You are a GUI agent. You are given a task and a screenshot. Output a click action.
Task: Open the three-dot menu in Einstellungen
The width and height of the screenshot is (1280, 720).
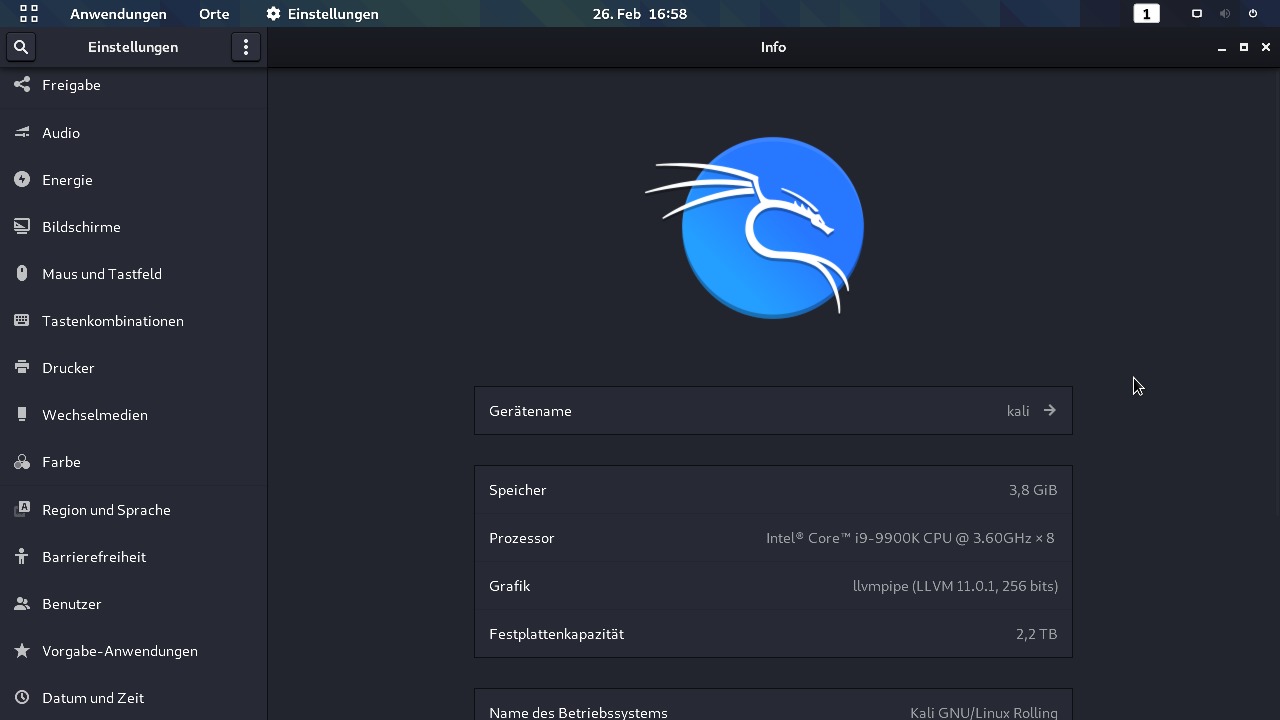tap(245, 46)
